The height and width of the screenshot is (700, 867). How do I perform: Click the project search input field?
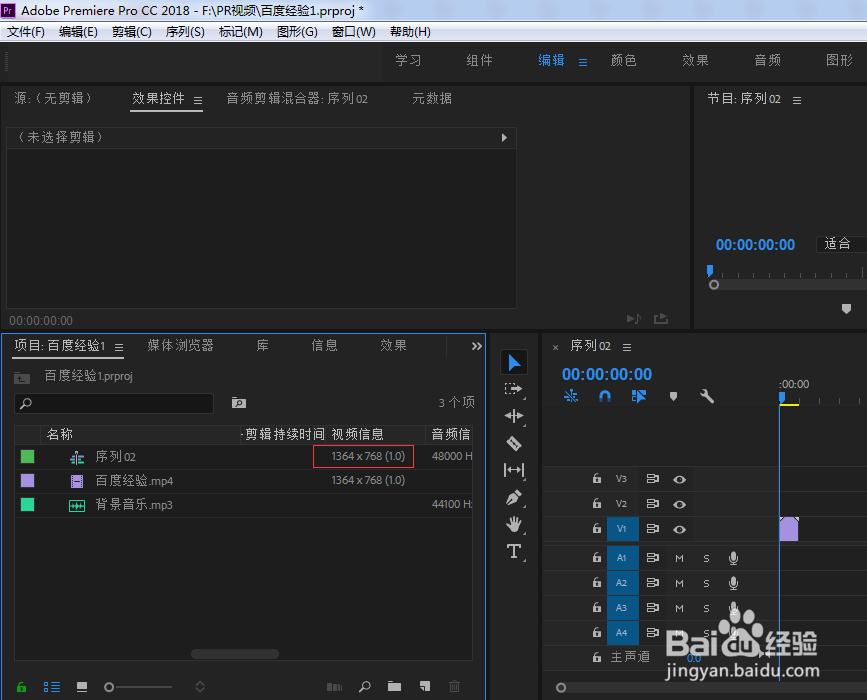click(x=114, y=403)
